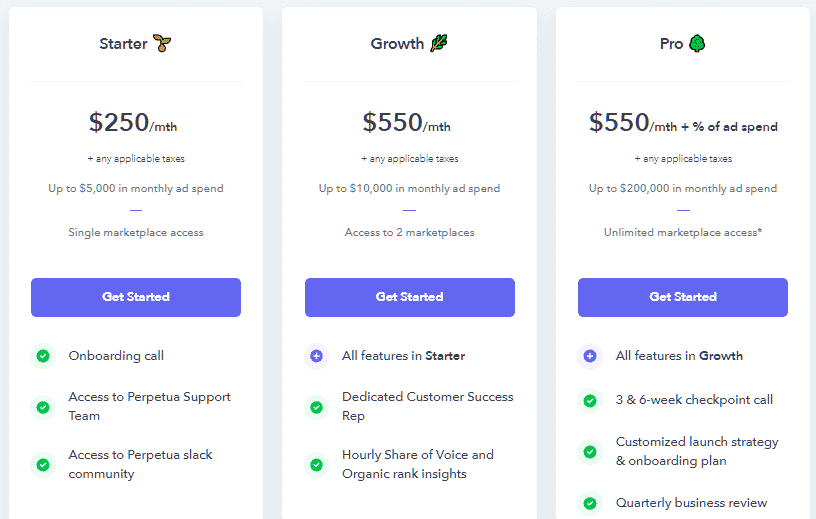Viewport: 816px width, 519px height.
Task: Get Started with the Starter plan
Action: (x=136, y=297)
